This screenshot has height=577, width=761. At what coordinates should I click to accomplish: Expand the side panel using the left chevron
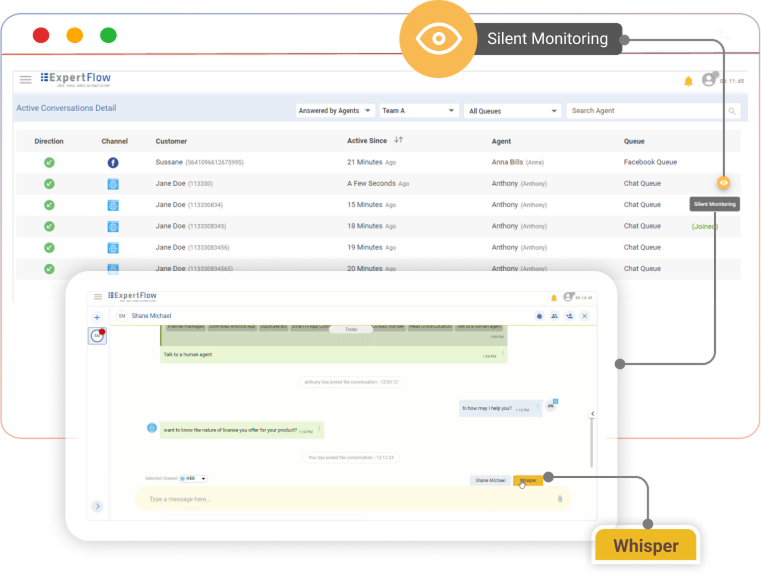point(592,413)
